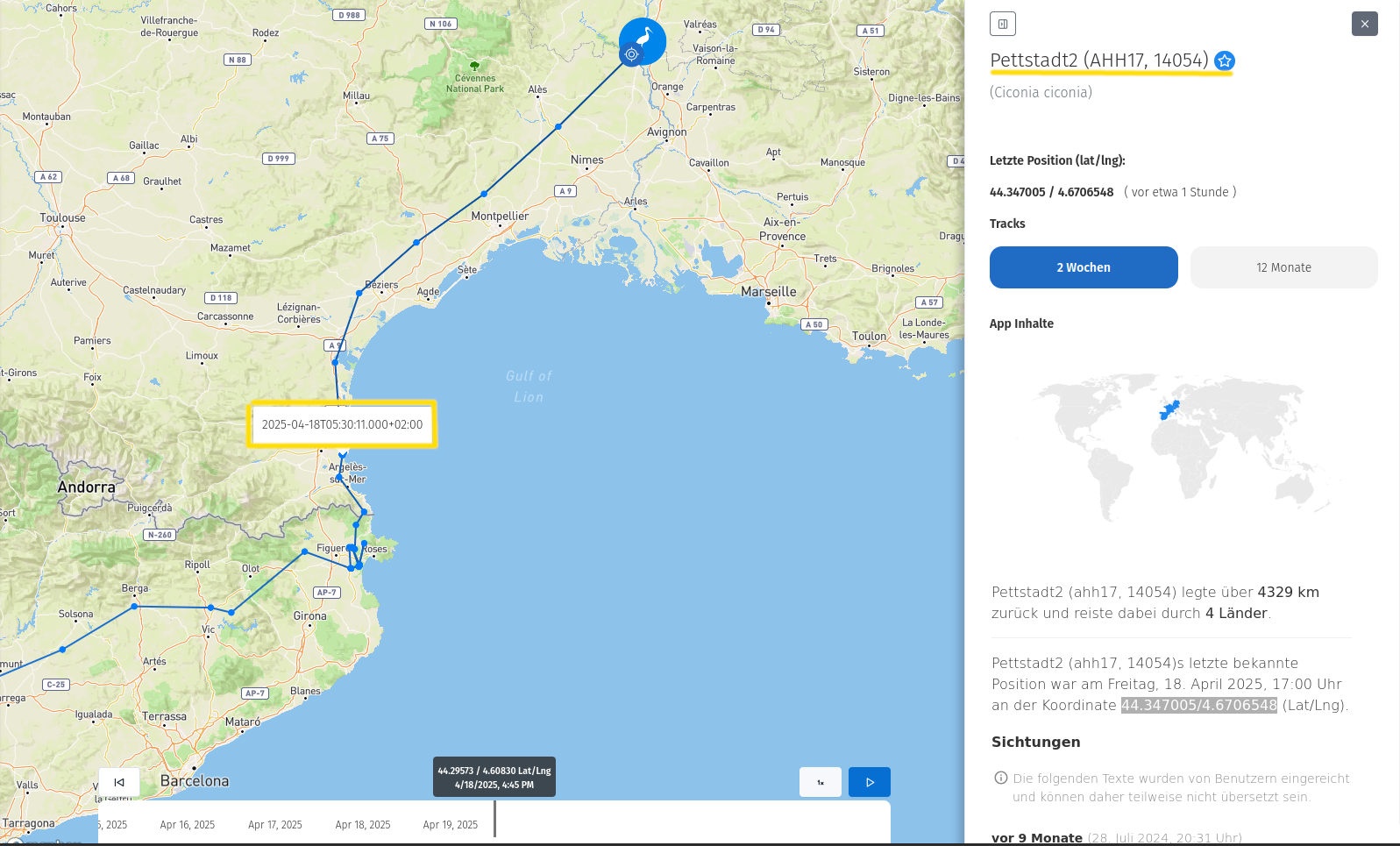The height and width of the screenshot is (846, 1400).
Task: Click the timestamp tooltip 2025-04-18T05:30:11
Action: [x=342, y=424]
